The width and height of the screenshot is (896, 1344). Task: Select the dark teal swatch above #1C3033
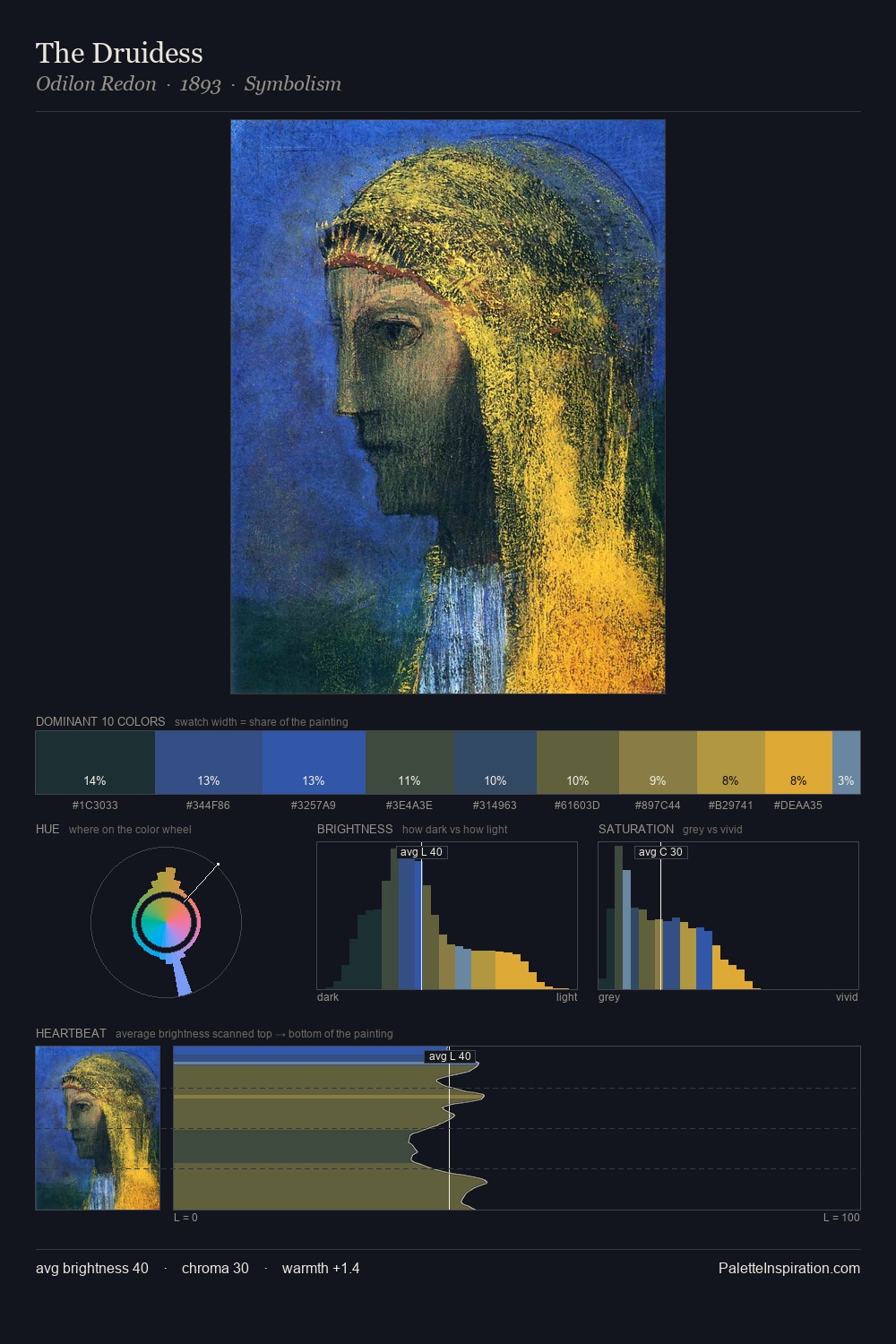point(95,762)
